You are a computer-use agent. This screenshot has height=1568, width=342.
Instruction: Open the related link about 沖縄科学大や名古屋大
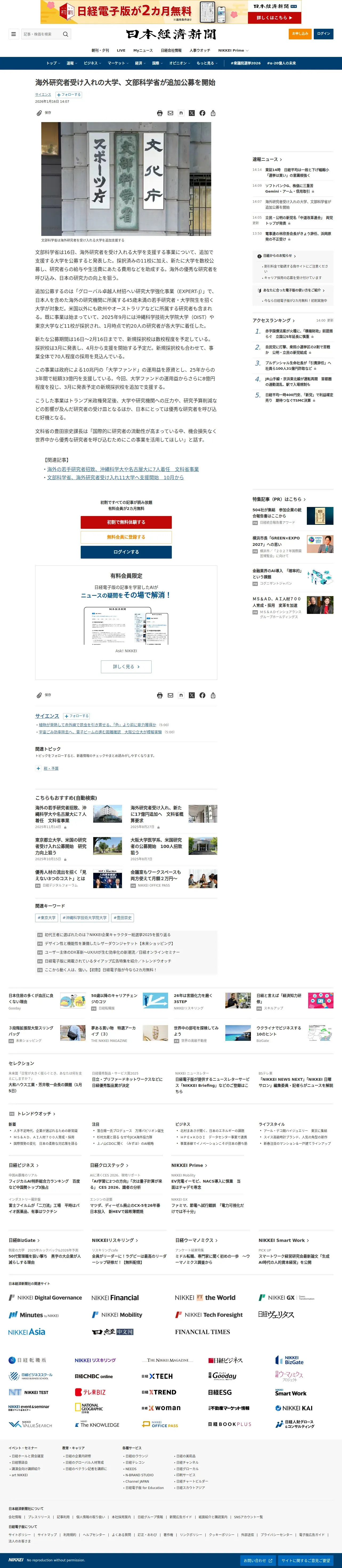pyautogui.click(x=123, y=469)
